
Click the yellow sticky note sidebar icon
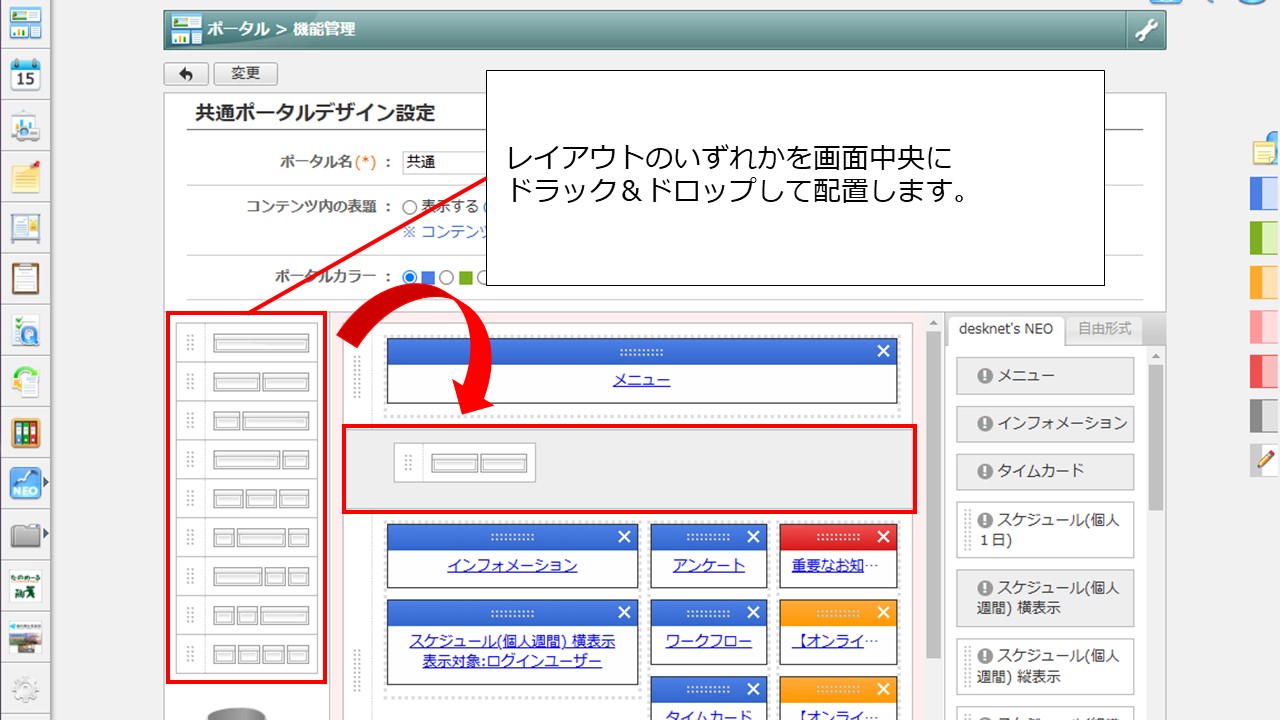click(x=25, y=177)
